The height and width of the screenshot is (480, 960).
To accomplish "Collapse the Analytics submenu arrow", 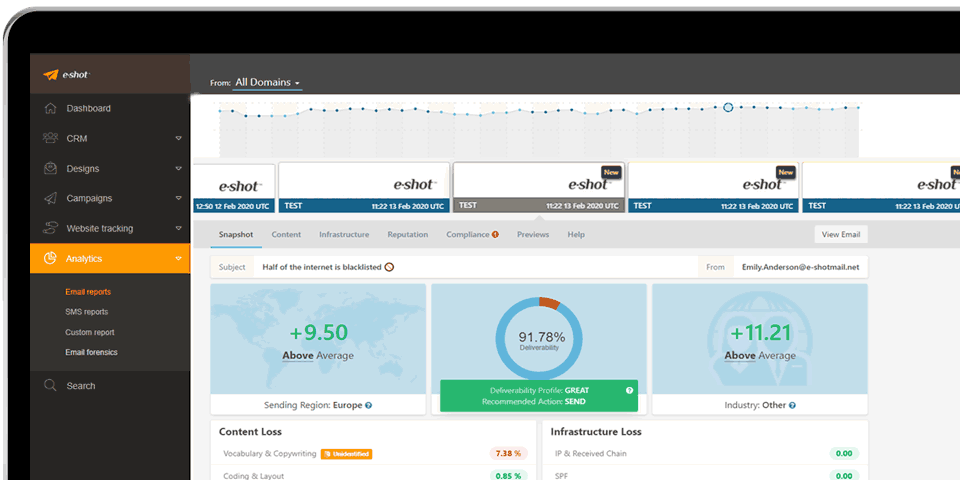I will [178, 258].
